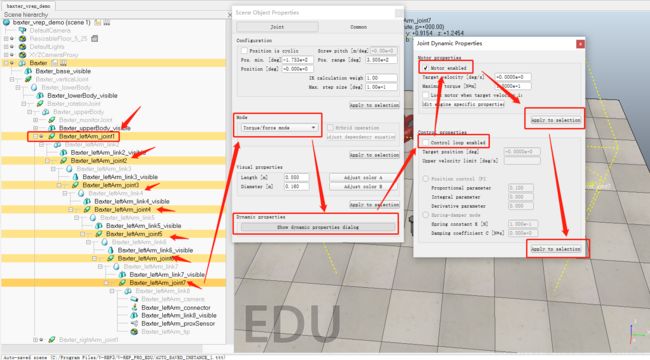Screen dimensions: 650x360
Task: Toggle the Hybrid operation checkbox
Action: (x=330, y=128)
